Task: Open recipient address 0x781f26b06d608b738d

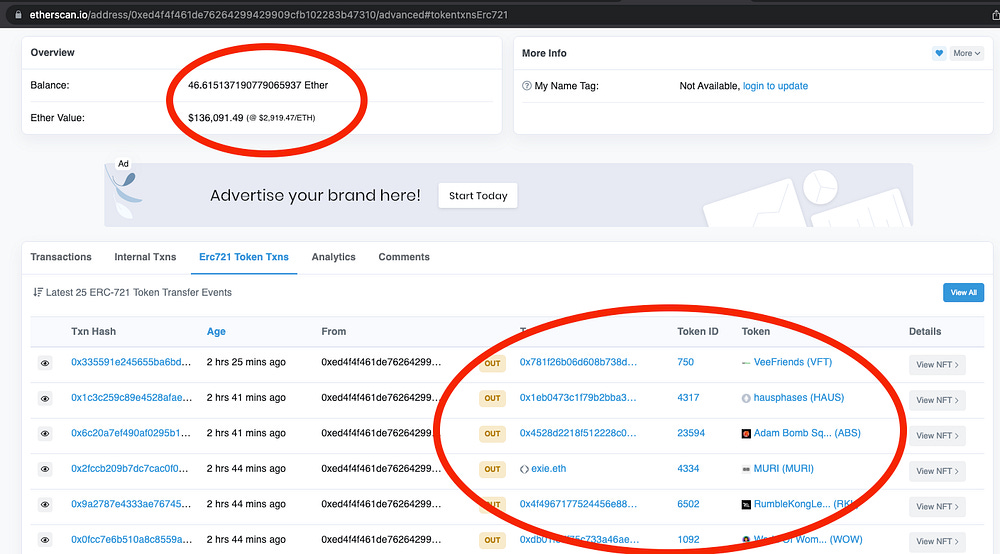Action: click(x=578, y=362)
